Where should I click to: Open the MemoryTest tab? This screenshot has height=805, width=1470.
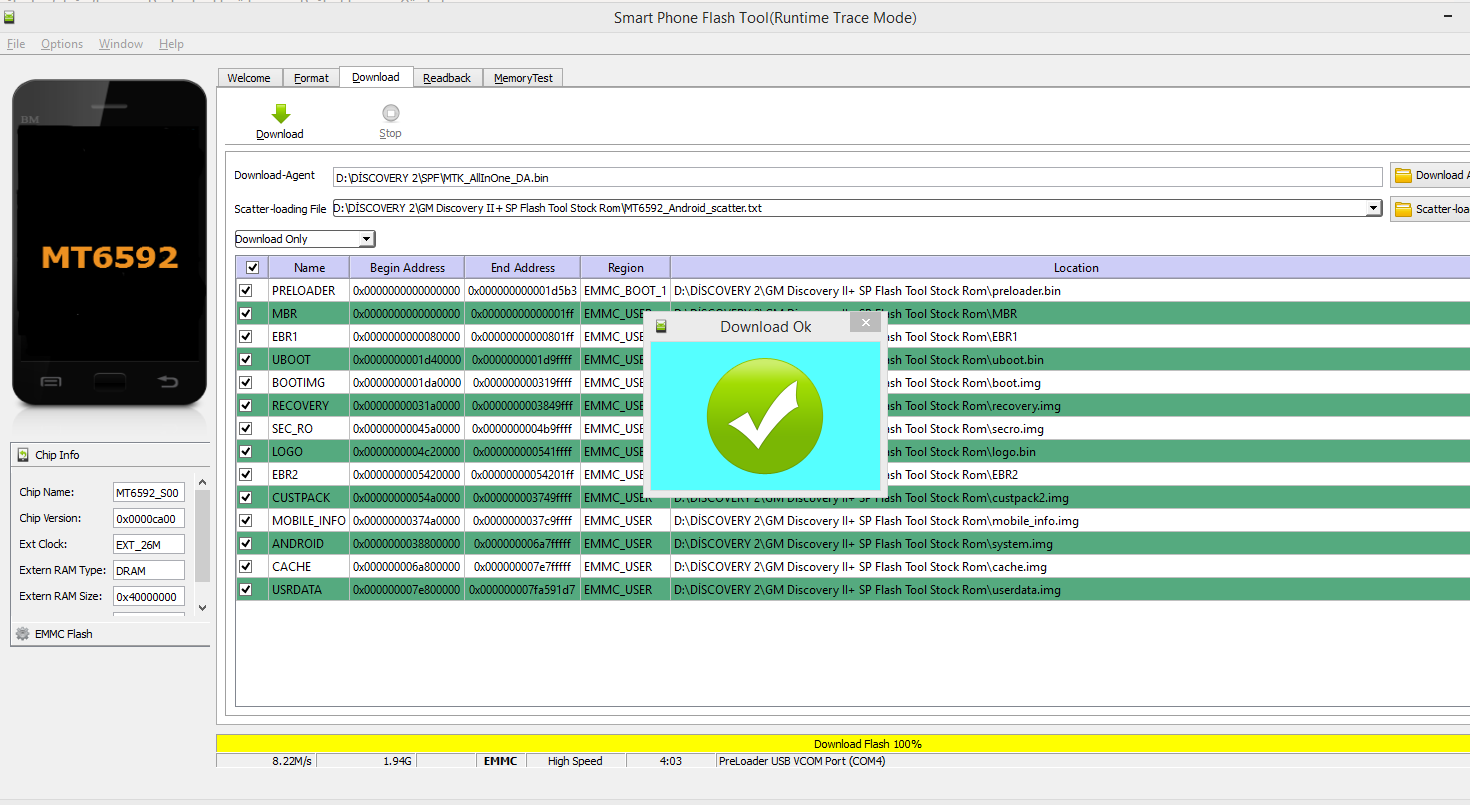tap(523, 78)
